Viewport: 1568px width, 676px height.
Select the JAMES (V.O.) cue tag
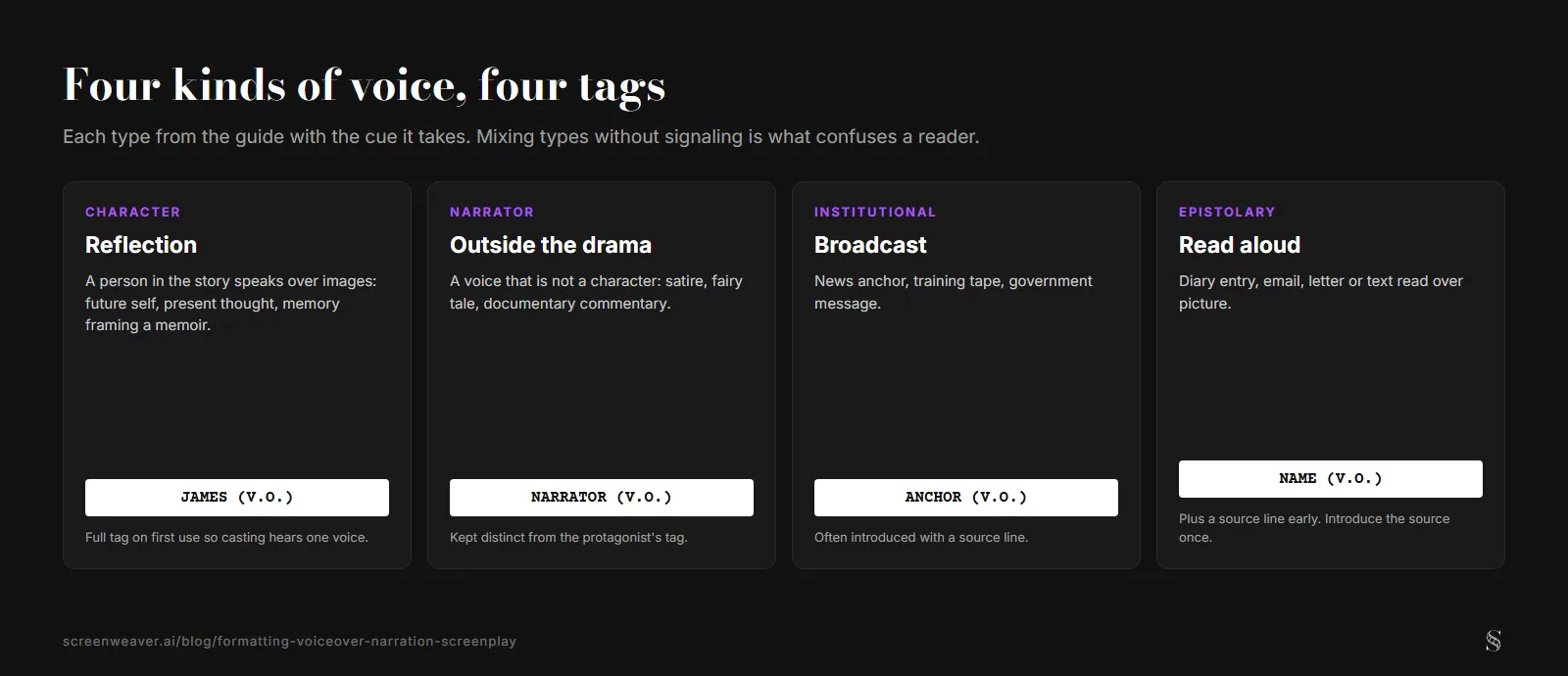[x=237, y=498]
